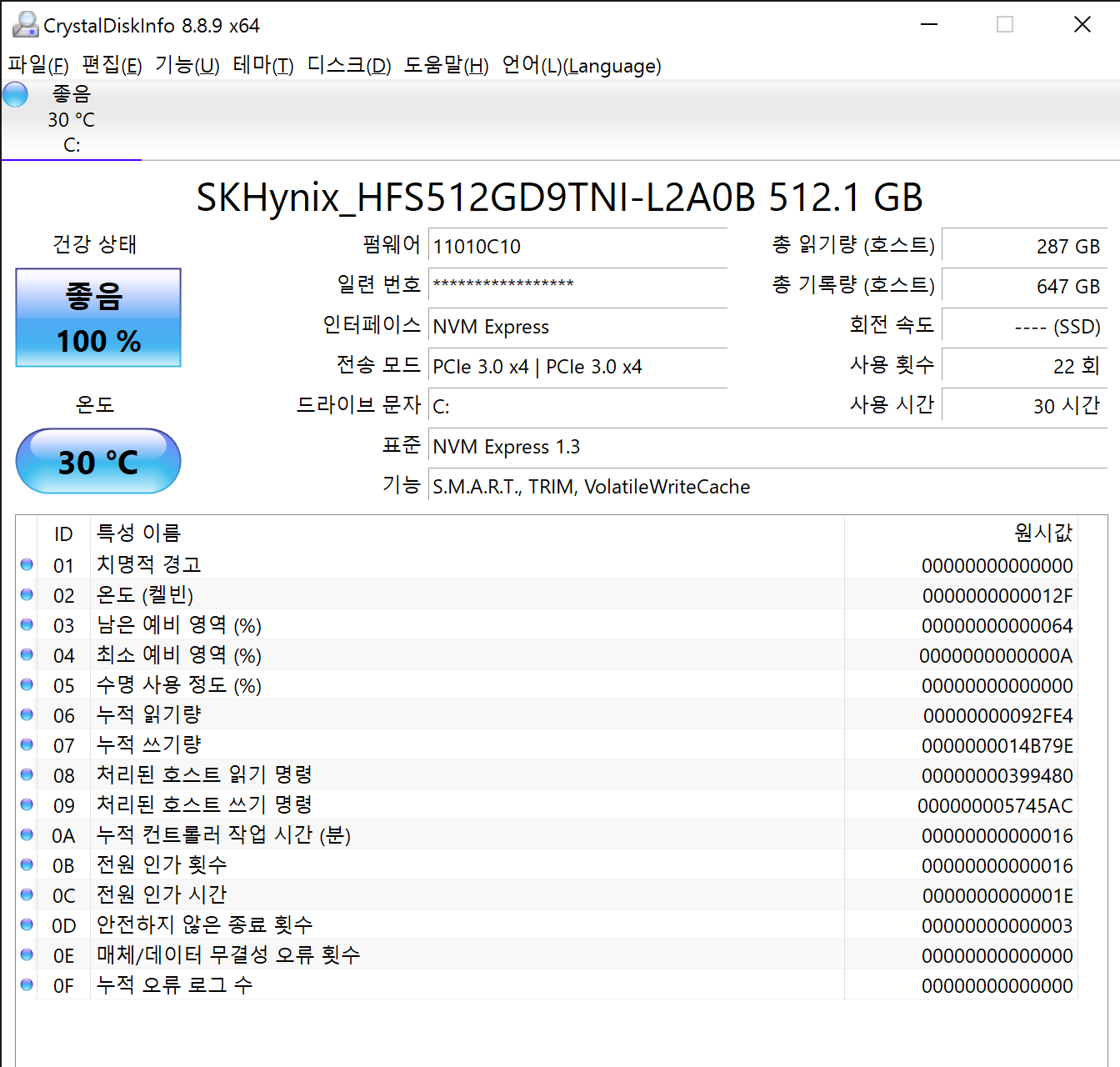
Task: Select the C: drive tab at top
Action: point(72,119)
